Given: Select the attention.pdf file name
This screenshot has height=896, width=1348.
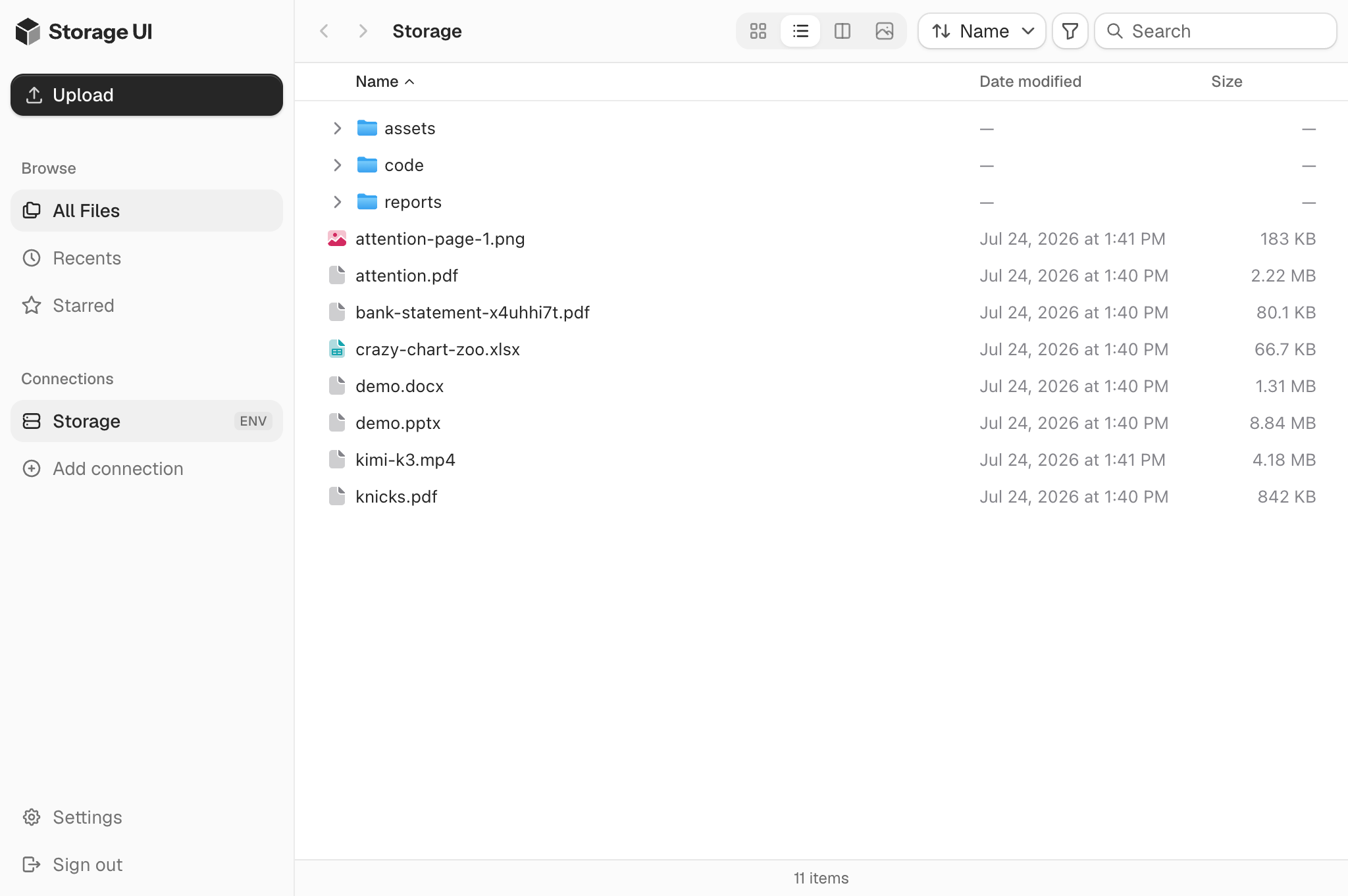Looking at the screenshot, I should [407, 276].
